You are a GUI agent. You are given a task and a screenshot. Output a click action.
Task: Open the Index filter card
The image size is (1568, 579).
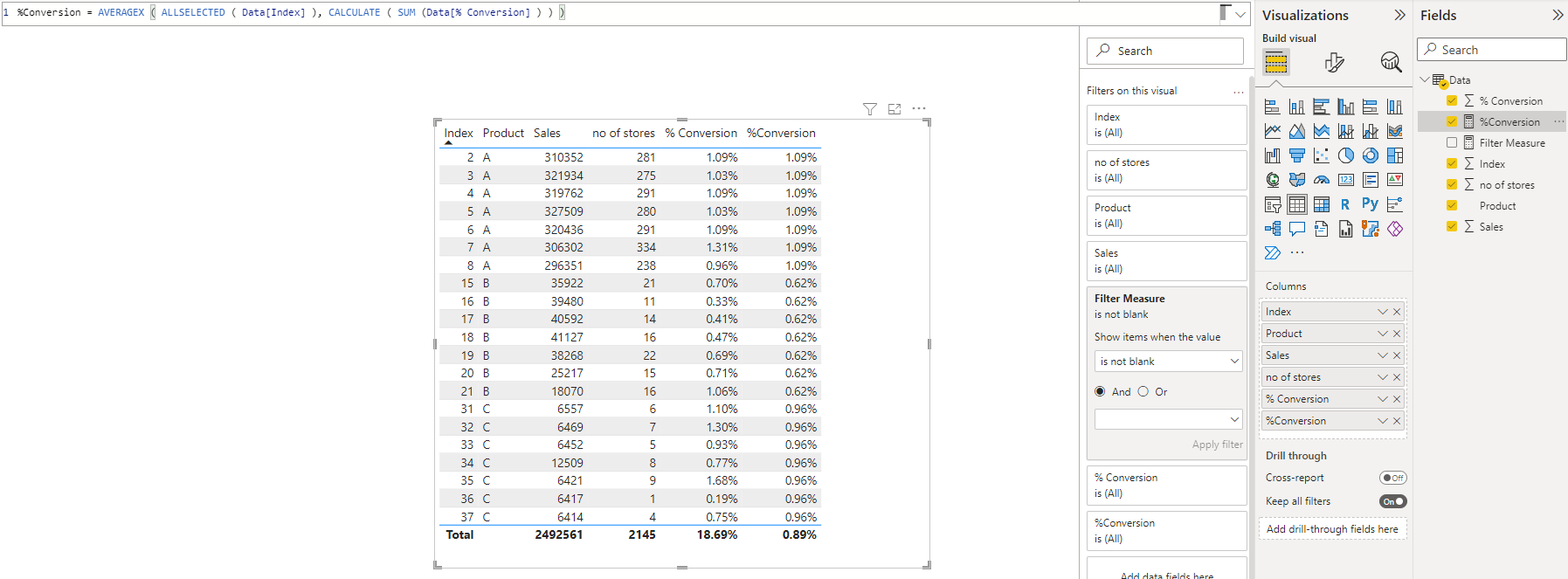coord(1166,125)
